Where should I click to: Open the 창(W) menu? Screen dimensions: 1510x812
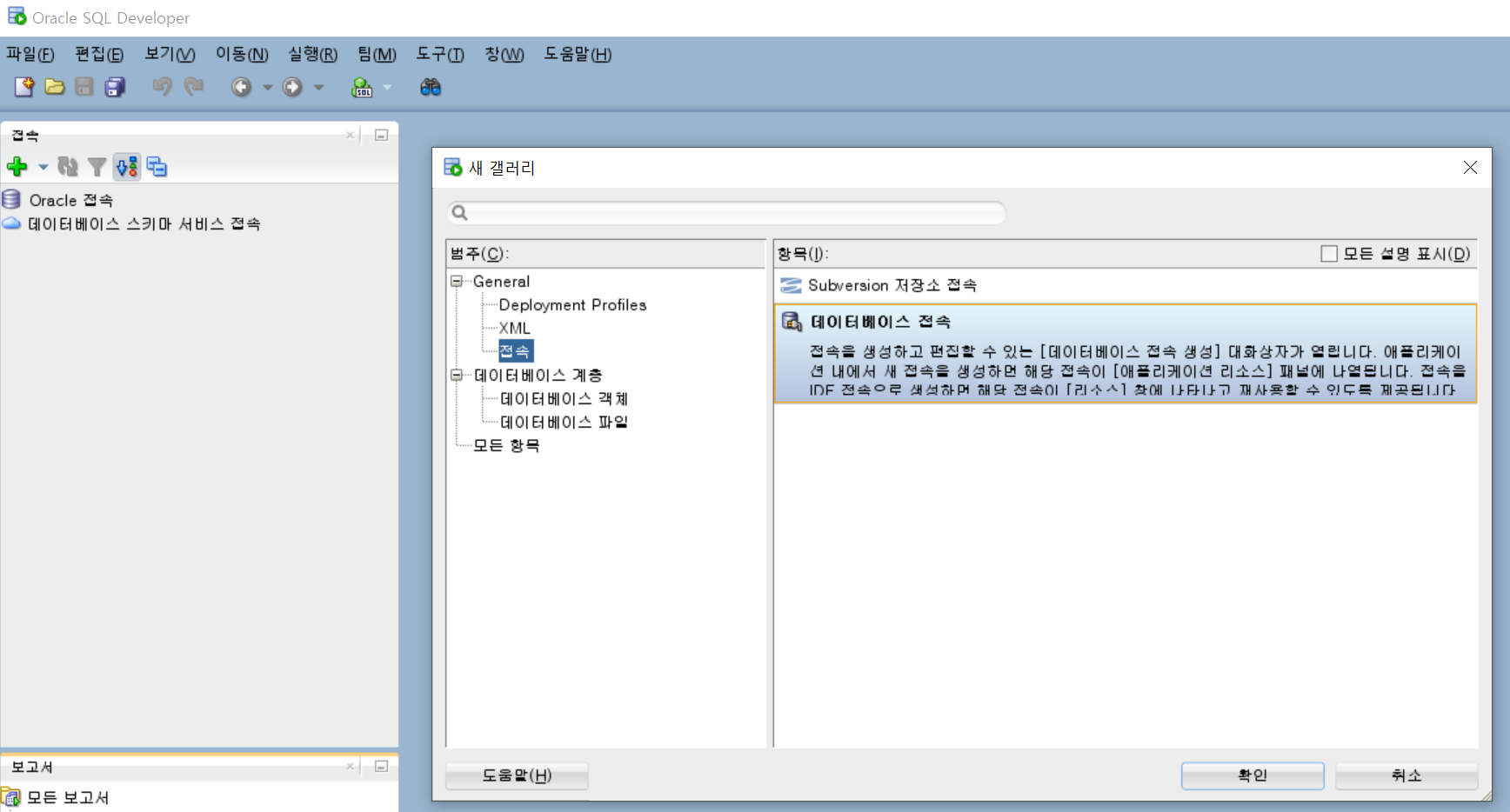(504, 54)
